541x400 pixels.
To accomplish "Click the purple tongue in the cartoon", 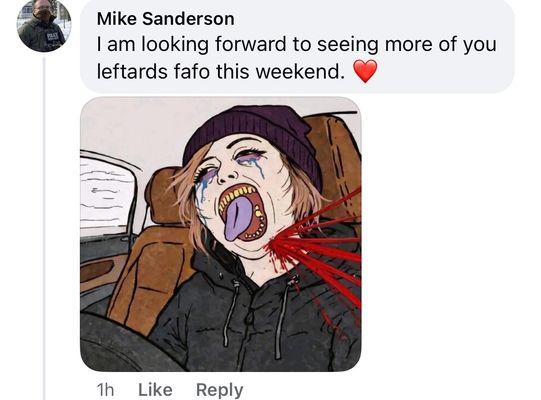I will click(238, 219).
